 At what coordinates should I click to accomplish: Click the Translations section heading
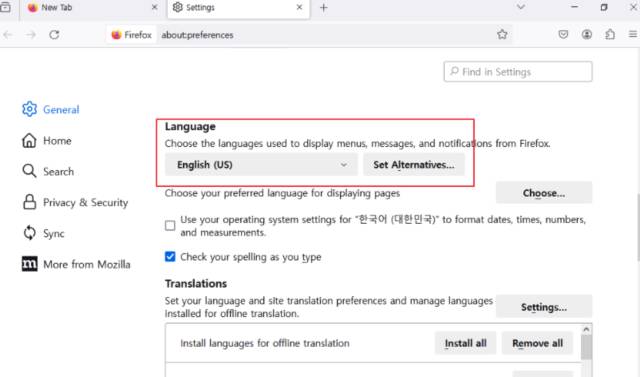pos(196,283)
